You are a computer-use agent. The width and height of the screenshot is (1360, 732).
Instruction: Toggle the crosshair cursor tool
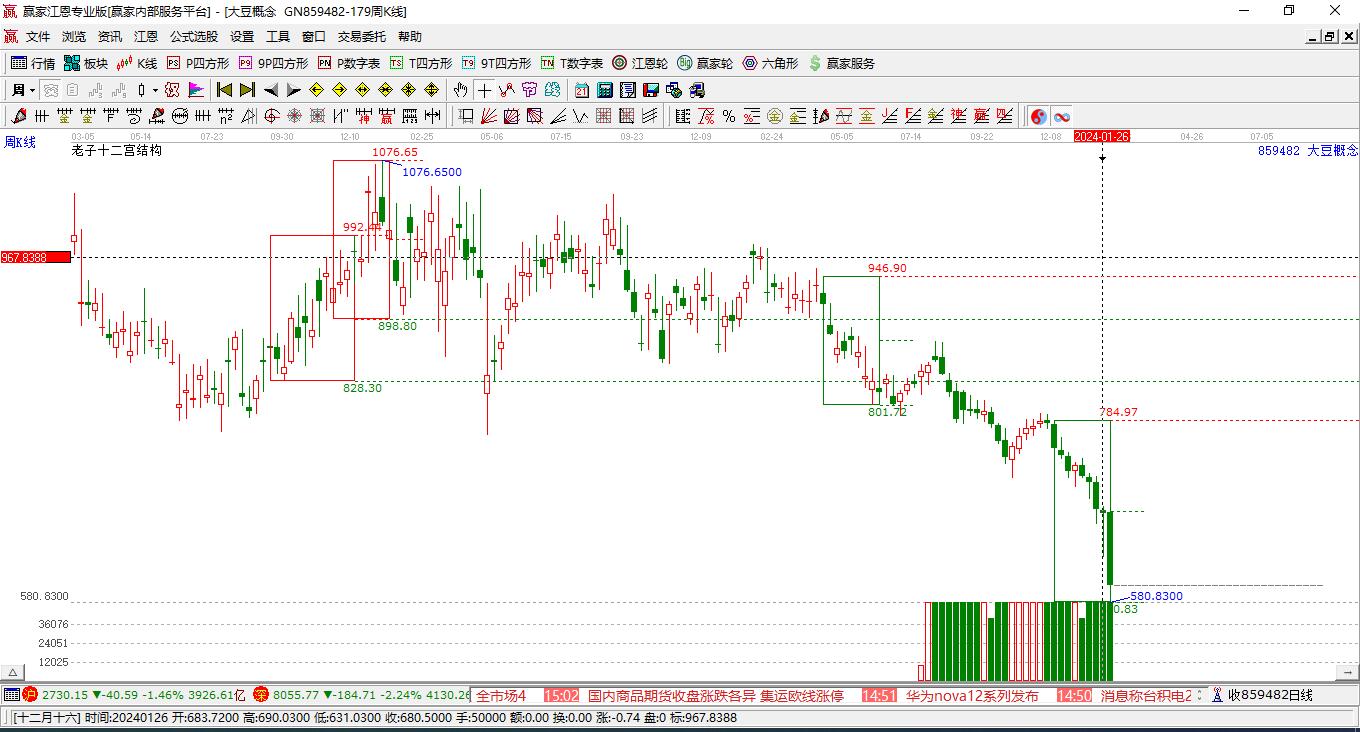click(x=484, y=90)
